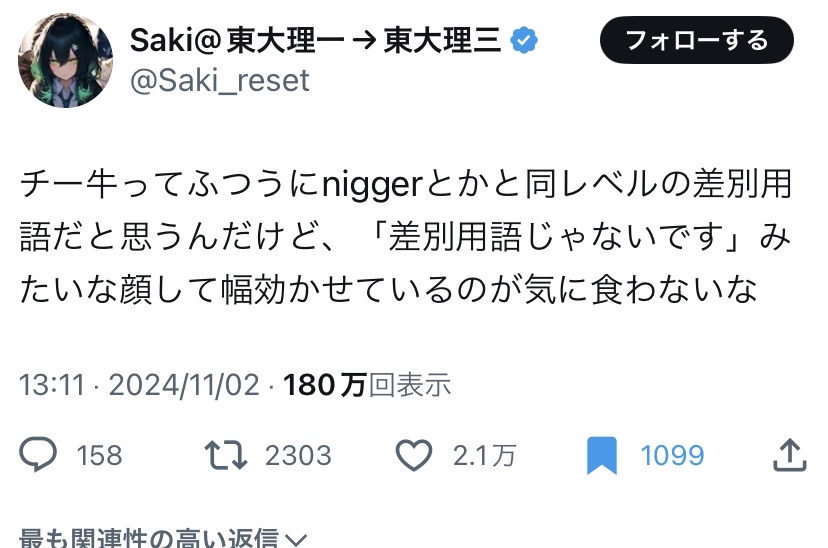Viewport: 828px width, 548px height.
Task: Open the @Saki_reset handle link
Action: (x=220, y=79)
